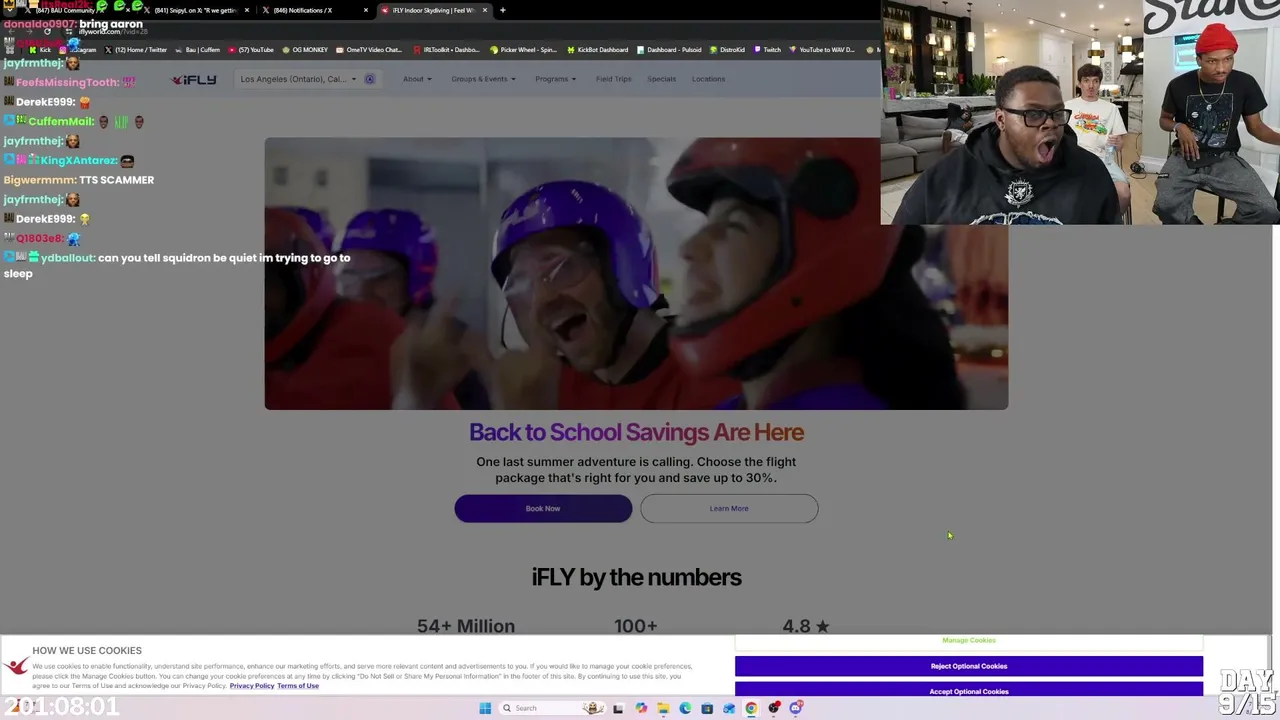Viewport: 1280px width, 720px height.
Task: Reload the page with the refresh icon
Action: (x=47, y=31)
